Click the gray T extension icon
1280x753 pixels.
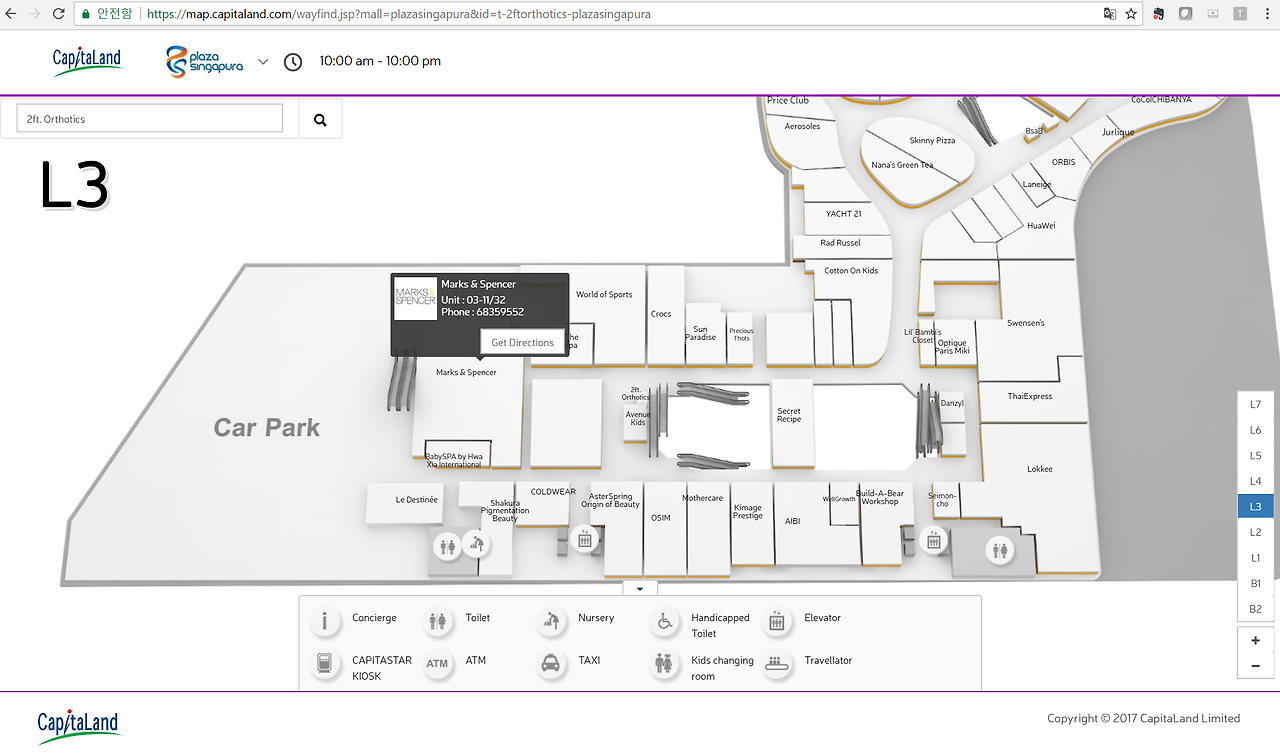coord(1240,14)
